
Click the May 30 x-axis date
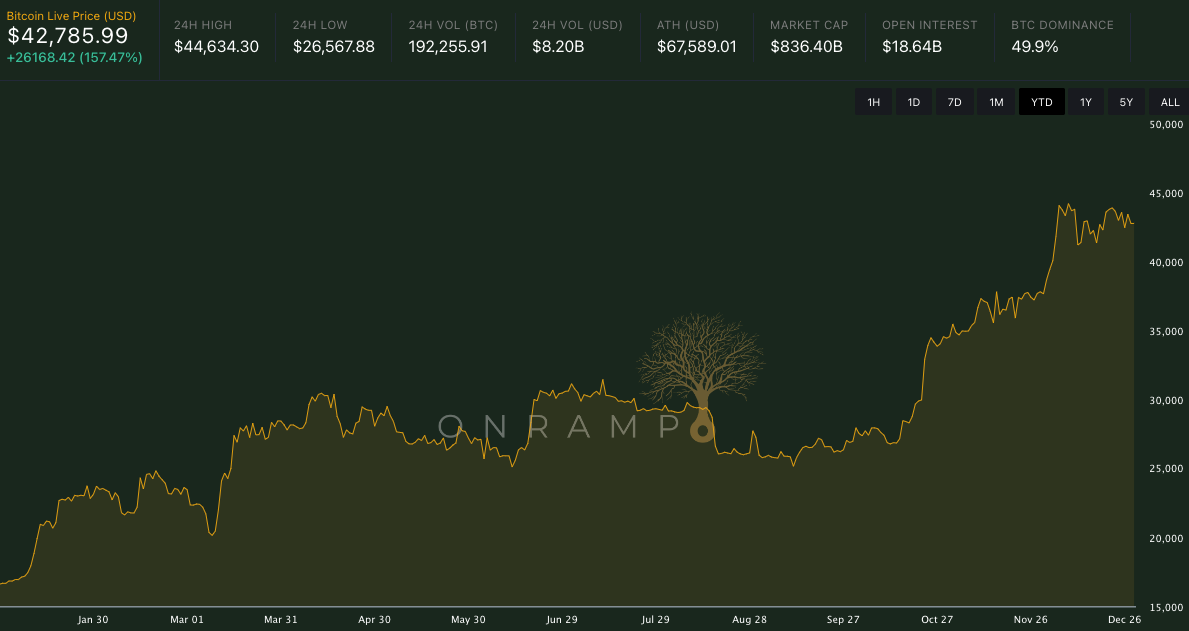(468, 620)
